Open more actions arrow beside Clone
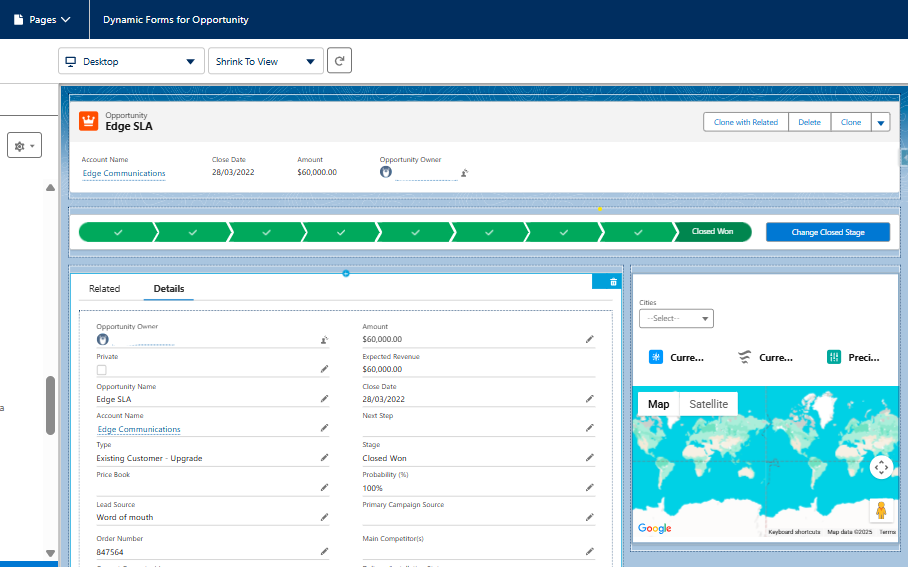 tap(880, 122)
